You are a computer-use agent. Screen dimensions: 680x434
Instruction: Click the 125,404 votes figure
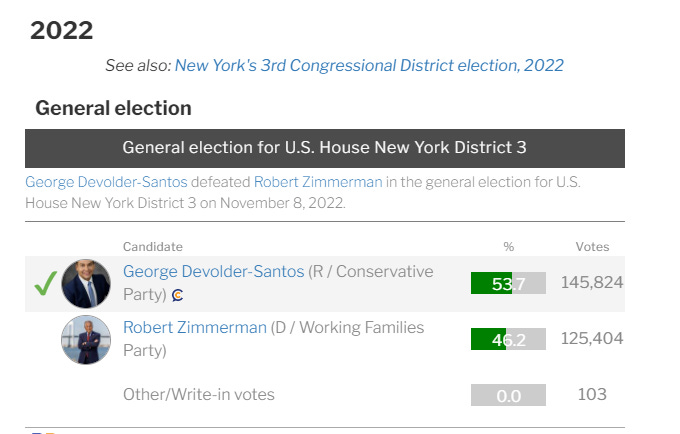pos(592,339)
